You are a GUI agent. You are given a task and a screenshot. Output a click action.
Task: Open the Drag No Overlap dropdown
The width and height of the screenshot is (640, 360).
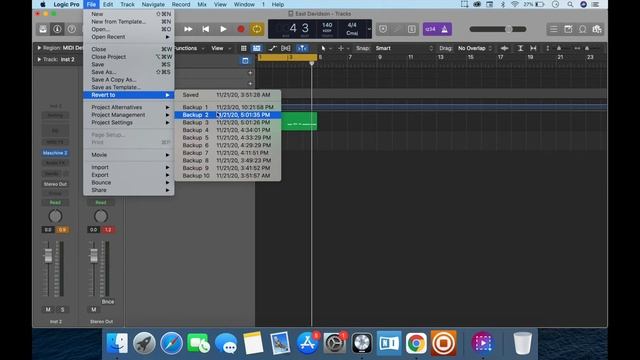pos(475,48)
